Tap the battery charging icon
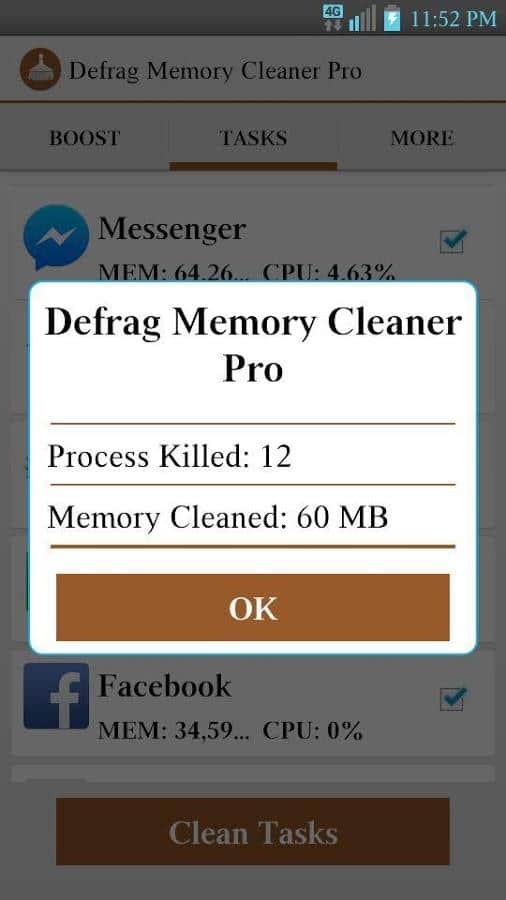This screenshot has width=506, height=900. click(392, 18)
